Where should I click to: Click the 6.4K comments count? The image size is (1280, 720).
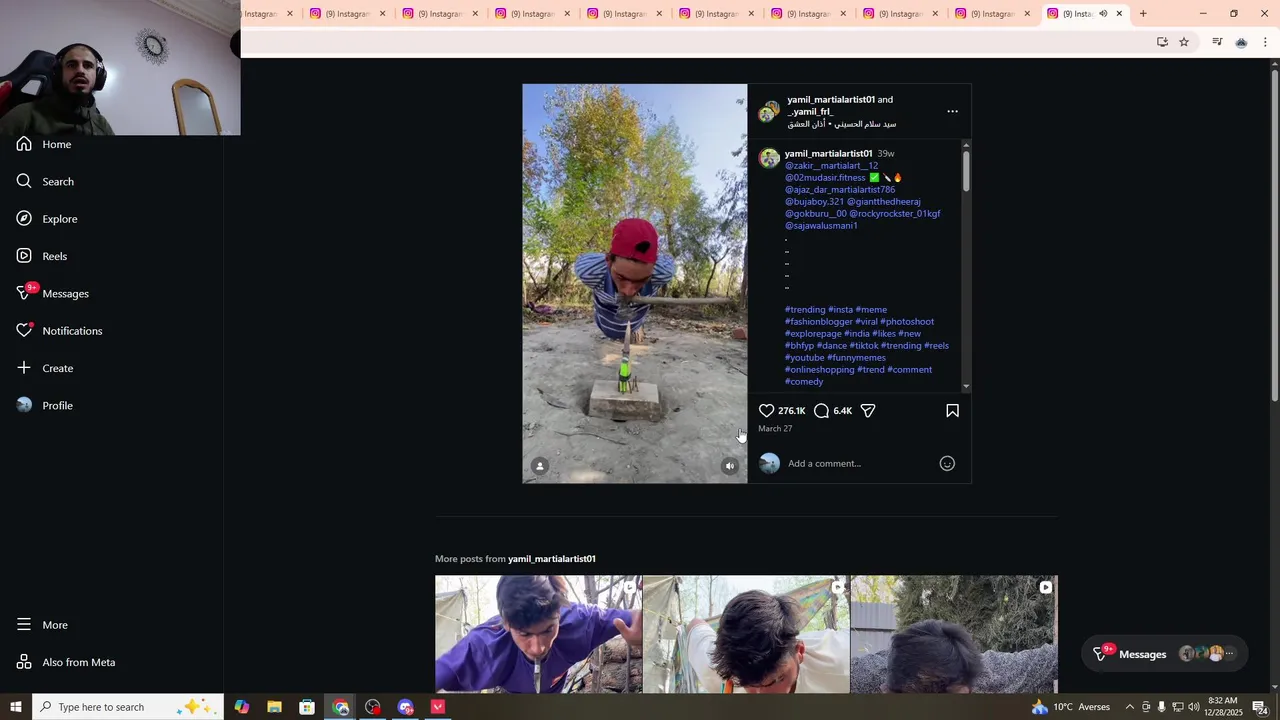pyautogui.click(x=842, y=411)
